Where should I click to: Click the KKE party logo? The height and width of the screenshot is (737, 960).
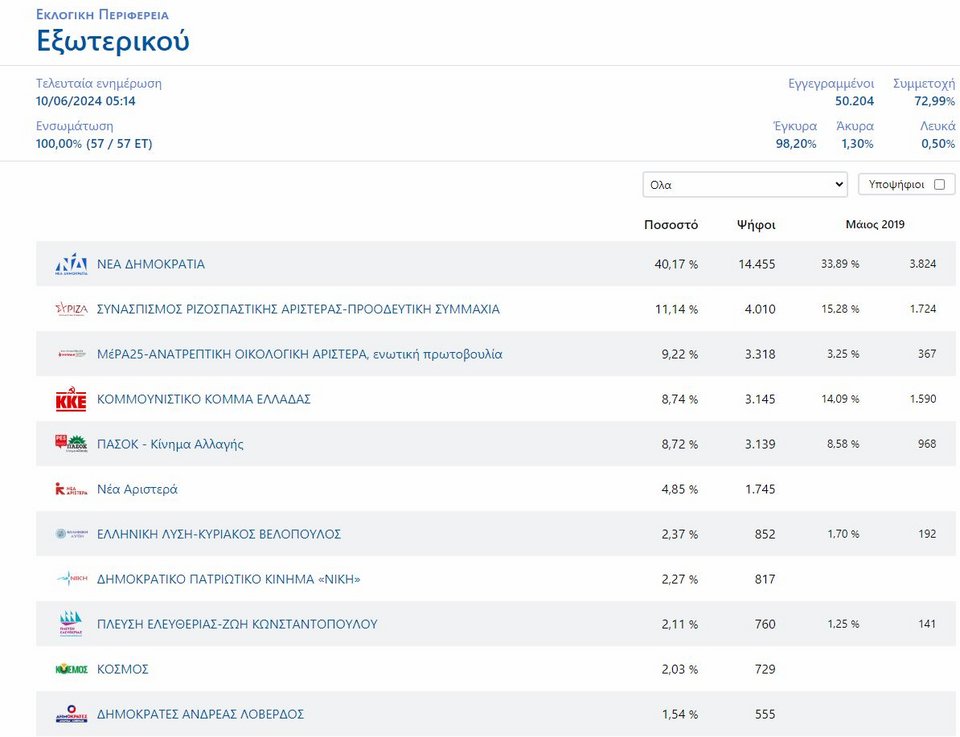71,399
